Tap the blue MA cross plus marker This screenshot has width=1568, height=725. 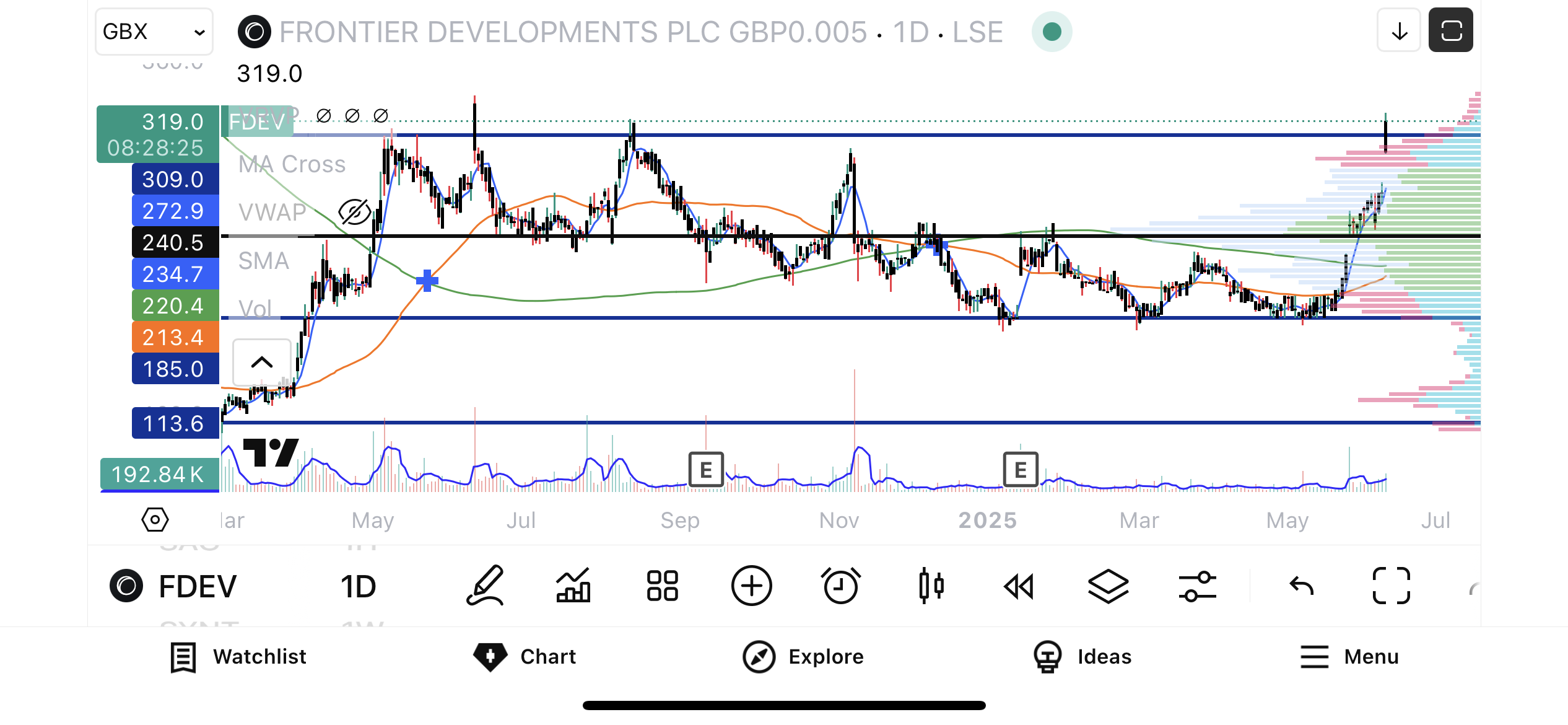coord(427,281)
